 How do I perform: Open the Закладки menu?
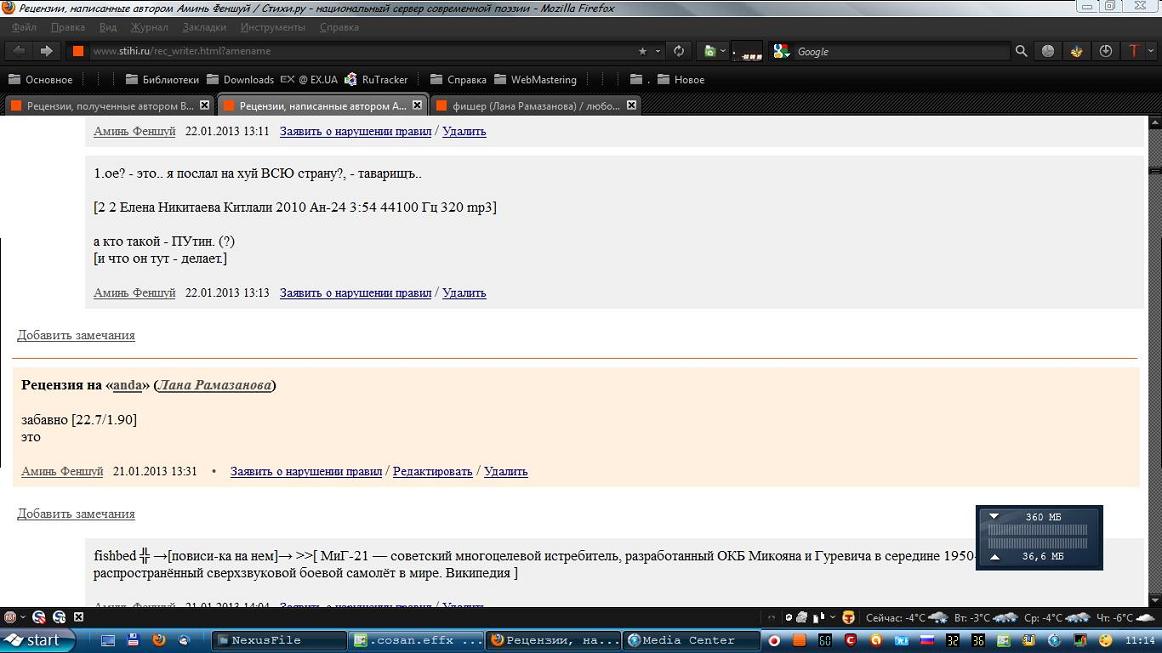coord(204,27)
